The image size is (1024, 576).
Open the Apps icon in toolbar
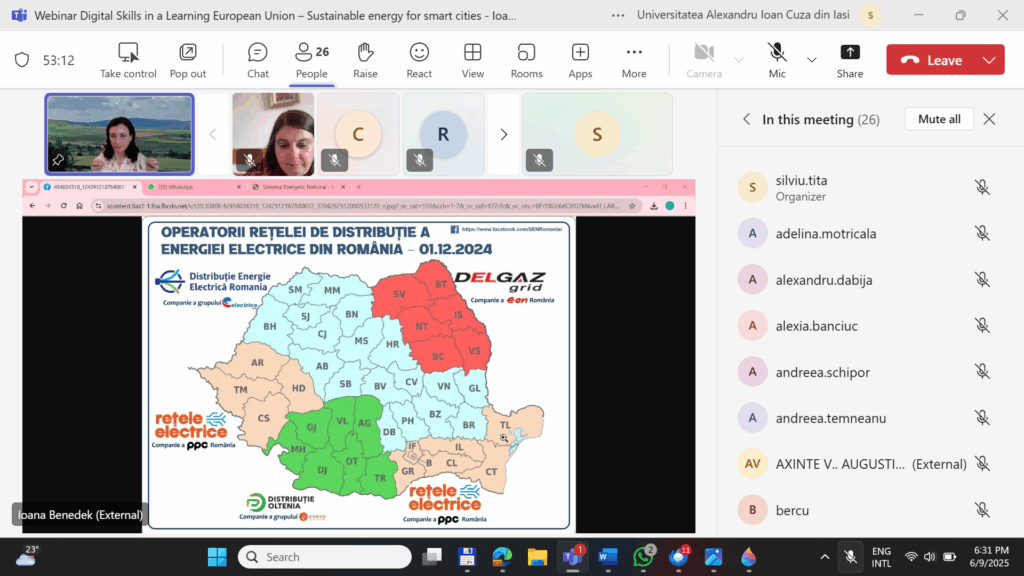pyautogui.click(x=580, y=59)
